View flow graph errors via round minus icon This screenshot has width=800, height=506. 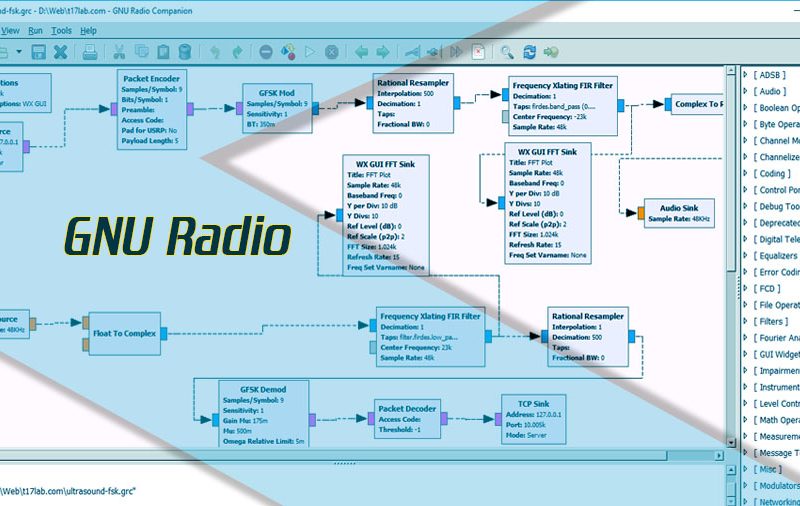tap(266, 52)
